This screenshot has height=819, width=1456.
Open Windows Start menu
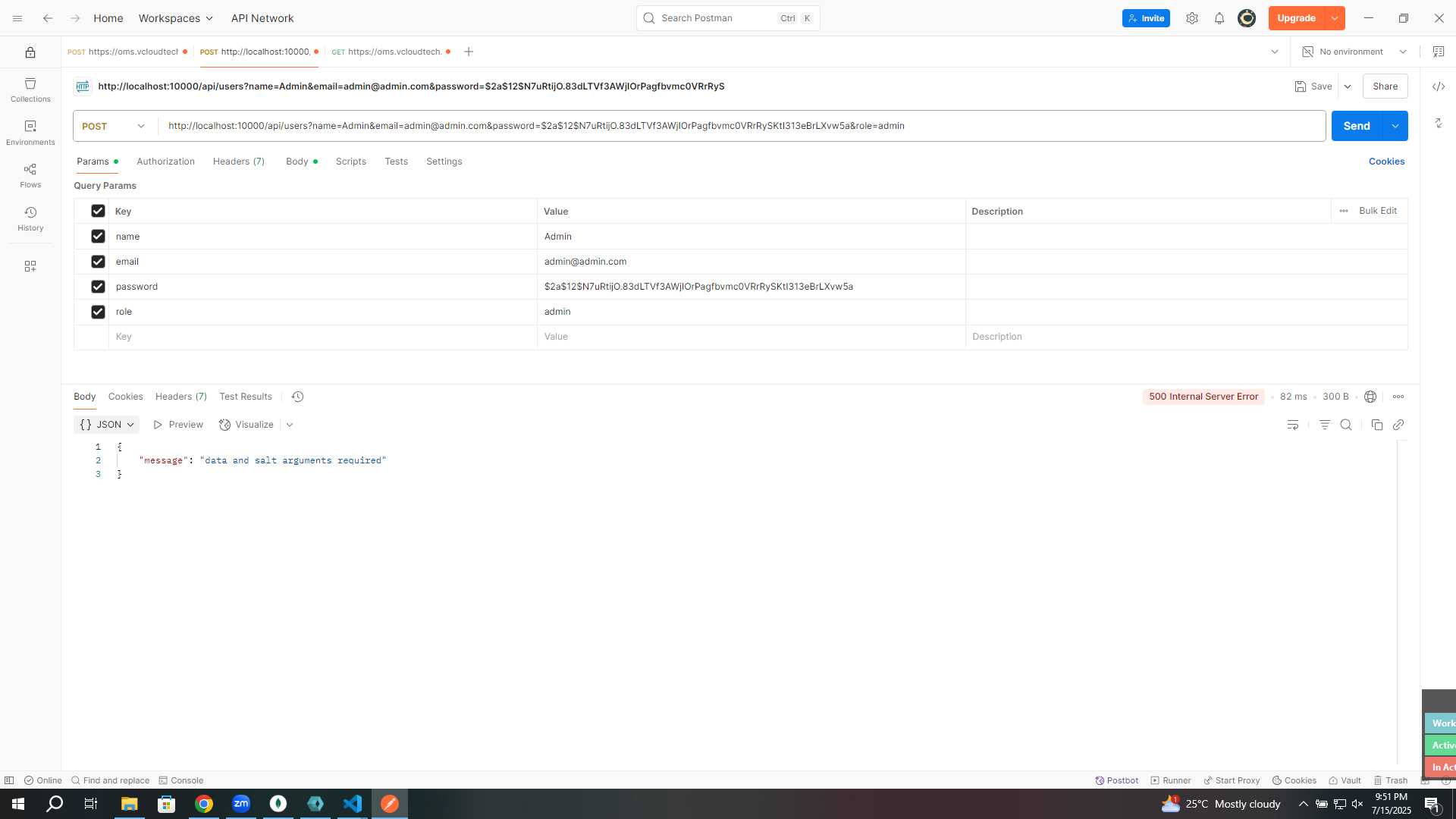click(18, 804)
